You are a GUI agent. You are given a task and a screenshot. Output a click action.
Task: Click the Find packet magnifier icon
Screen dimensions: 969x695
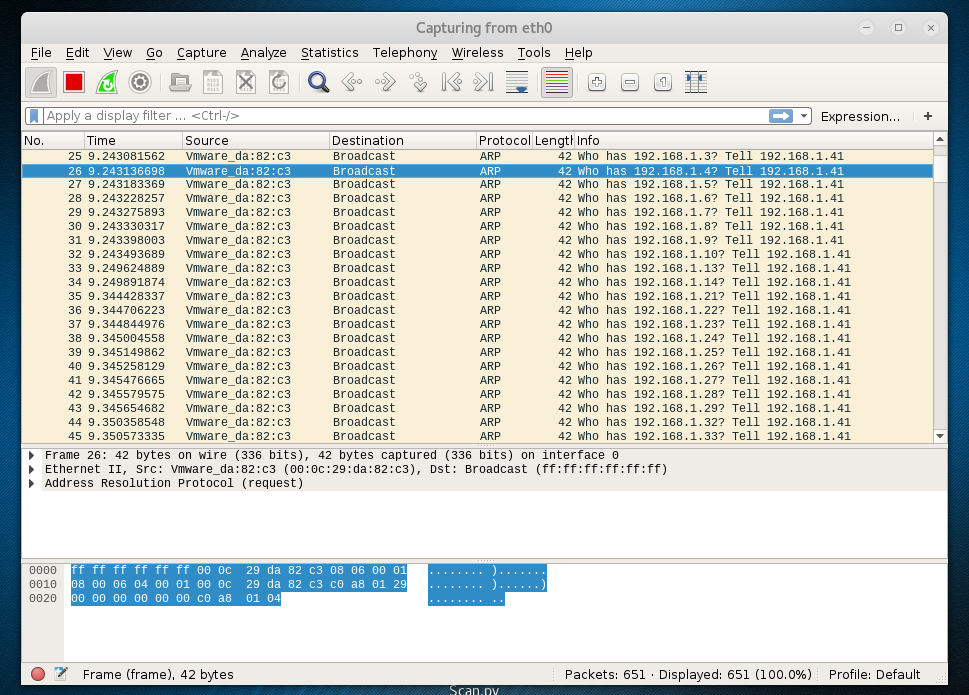tap(318, 82)
